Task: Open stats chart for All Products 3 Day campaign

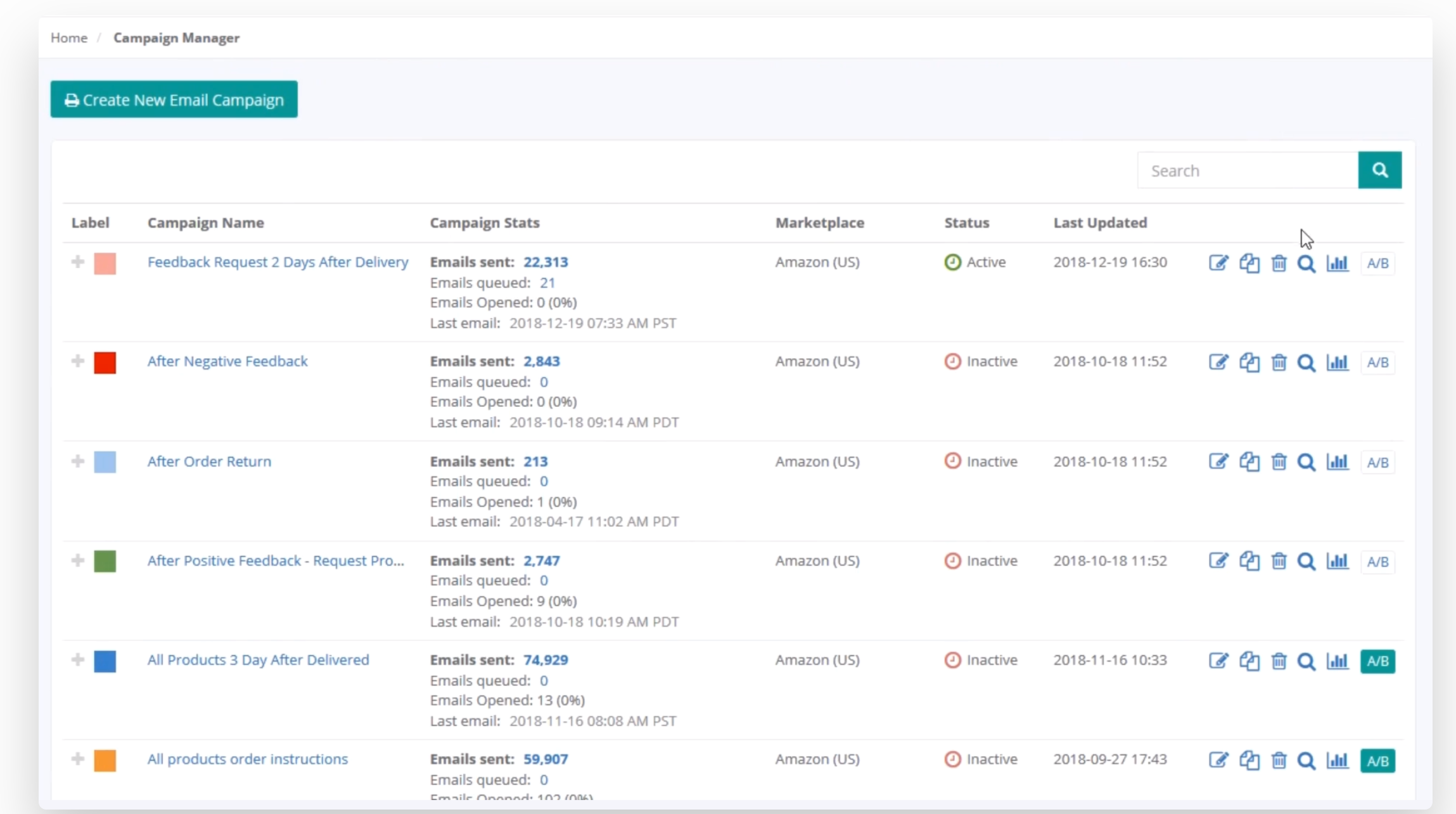Action: (1337, 661)
